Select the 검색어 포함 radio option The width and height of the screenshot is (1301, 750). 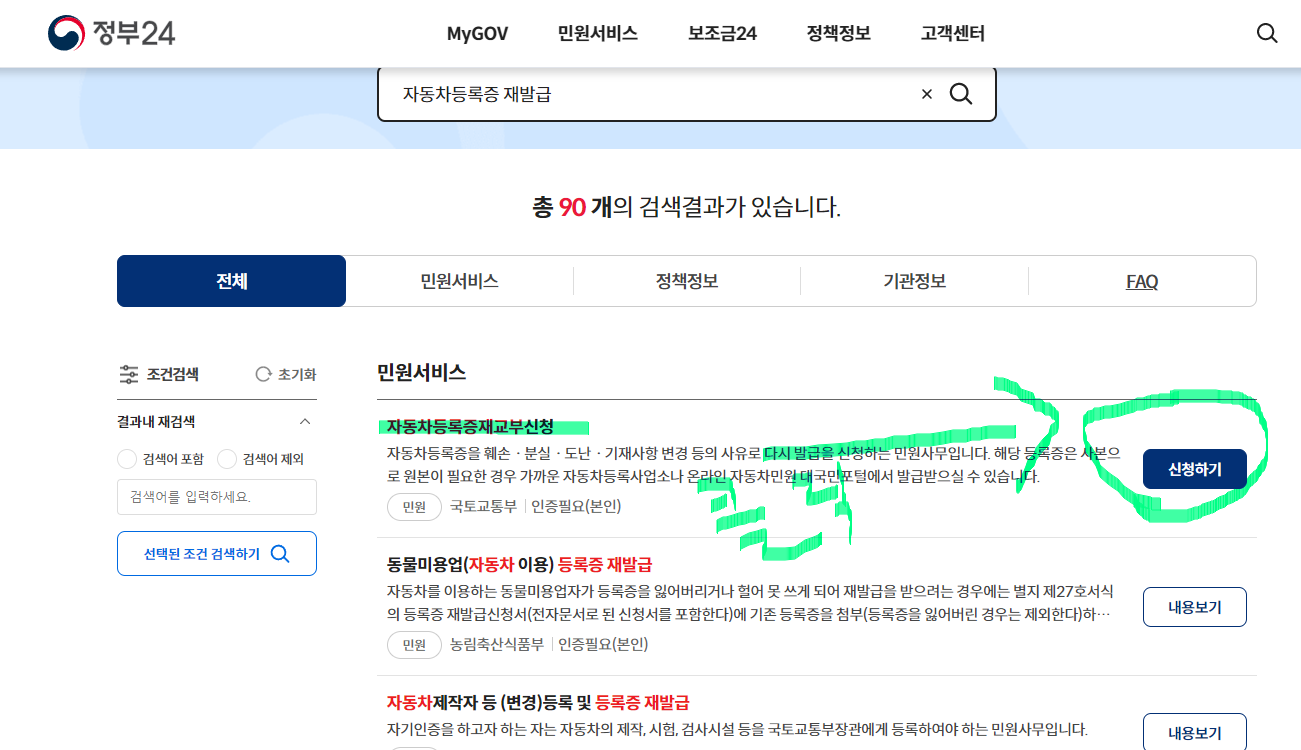coord(127,459)
